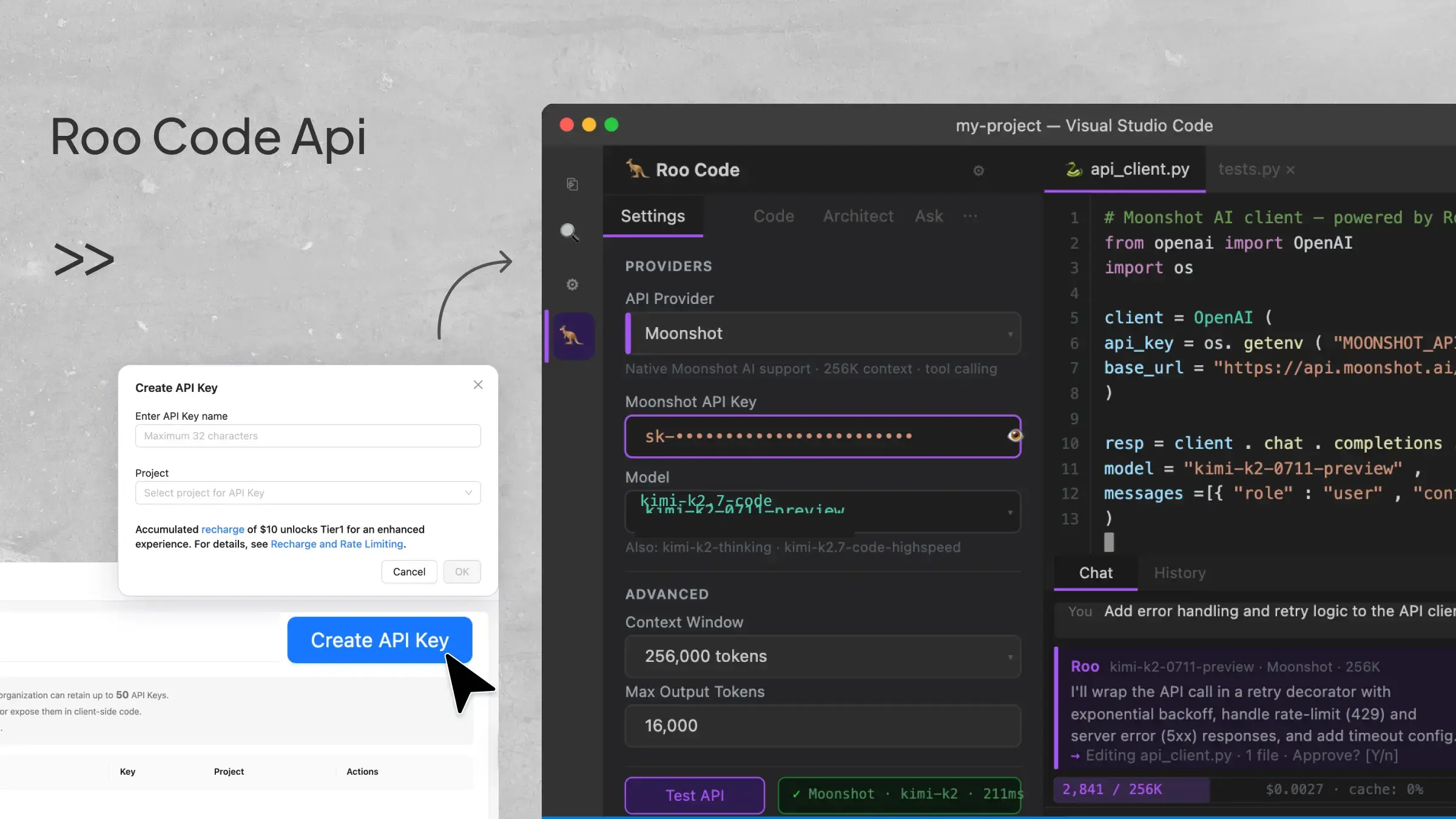Click the Python icon on api_client.py tab

coord(1074,169)
